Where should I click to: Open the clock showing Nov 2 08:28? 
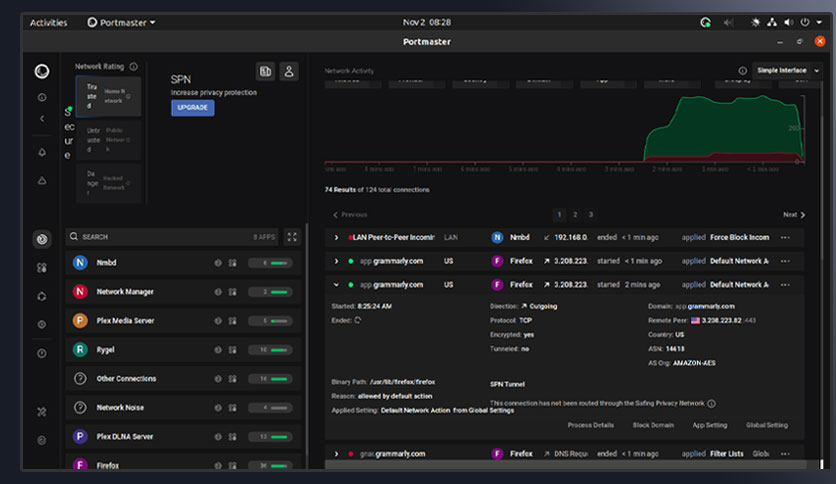click(427, 22)
